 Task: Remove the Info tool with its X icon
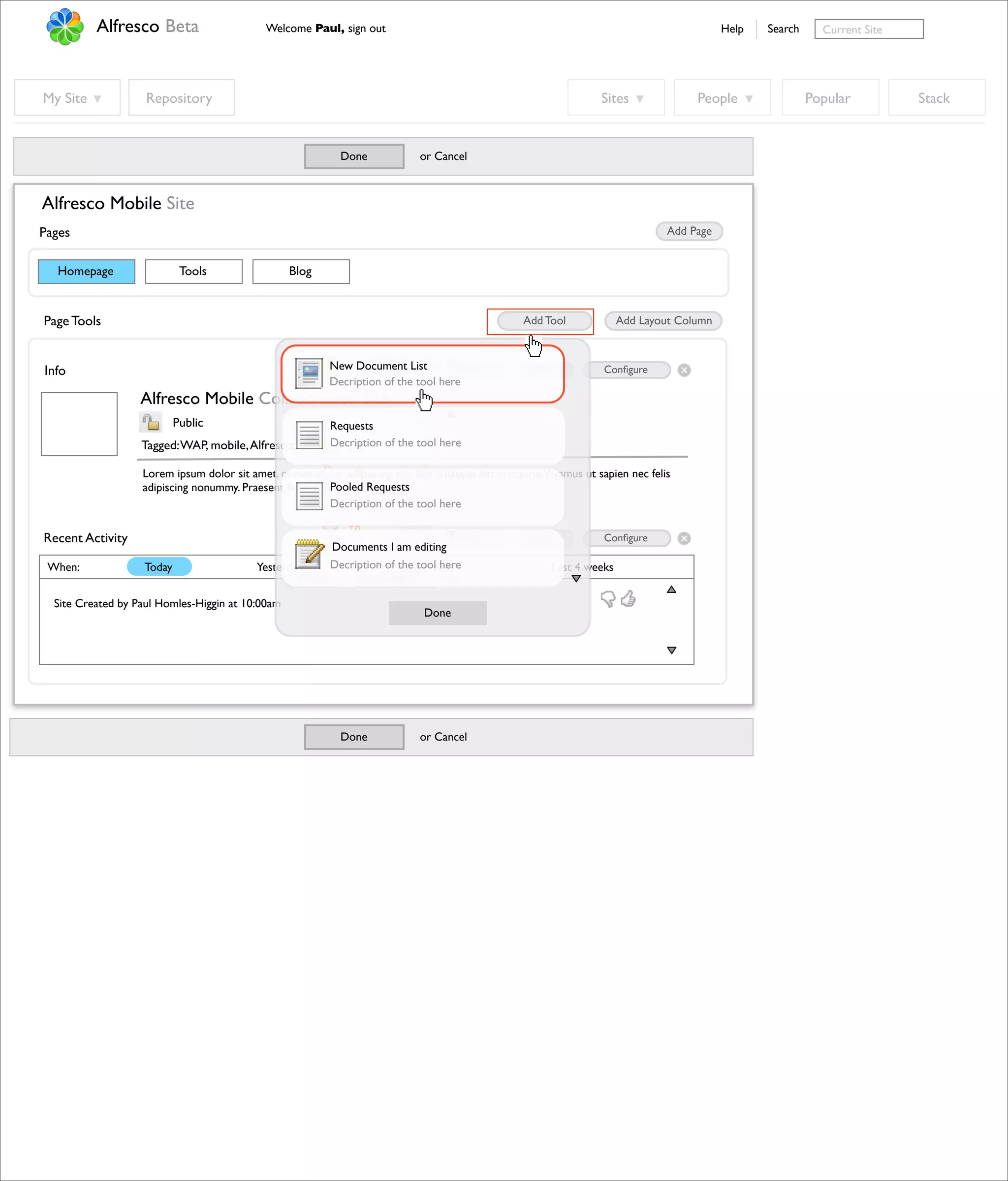684,370
